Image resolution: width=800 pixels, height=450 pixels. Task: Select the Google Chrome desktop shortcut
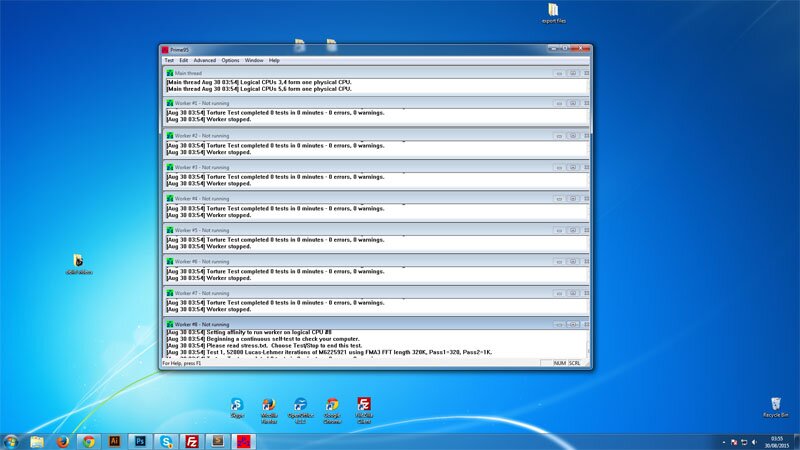(332, 410)
